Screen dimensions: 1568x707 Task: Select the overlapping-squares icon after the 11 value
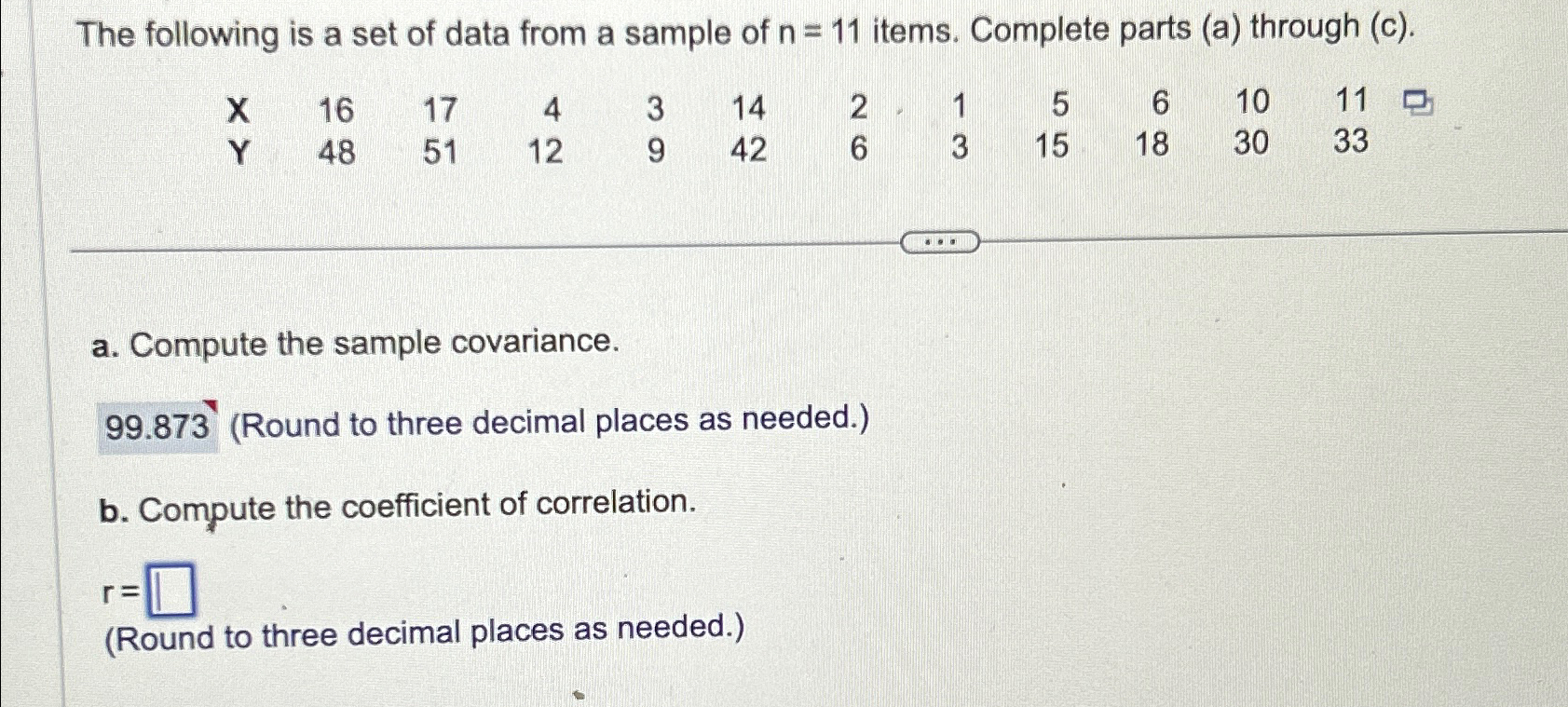click(1419, 101)
